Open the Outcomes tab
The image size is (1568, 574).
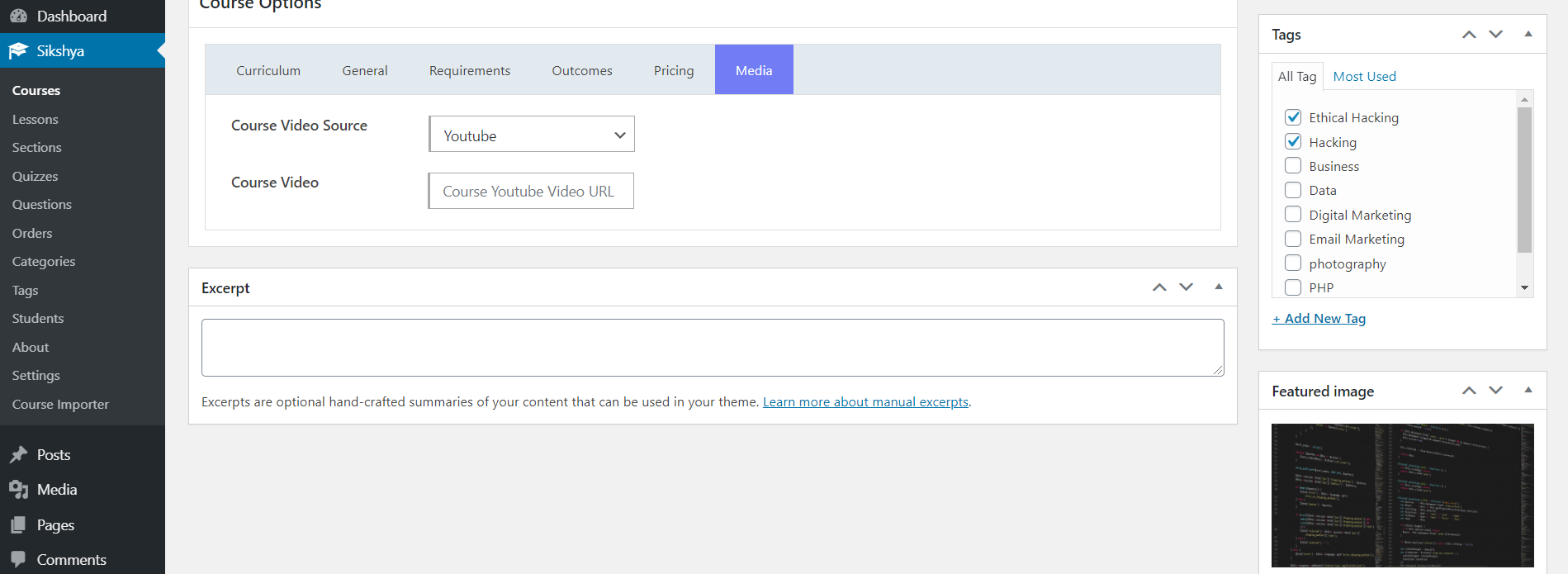[x=582, y=70]
